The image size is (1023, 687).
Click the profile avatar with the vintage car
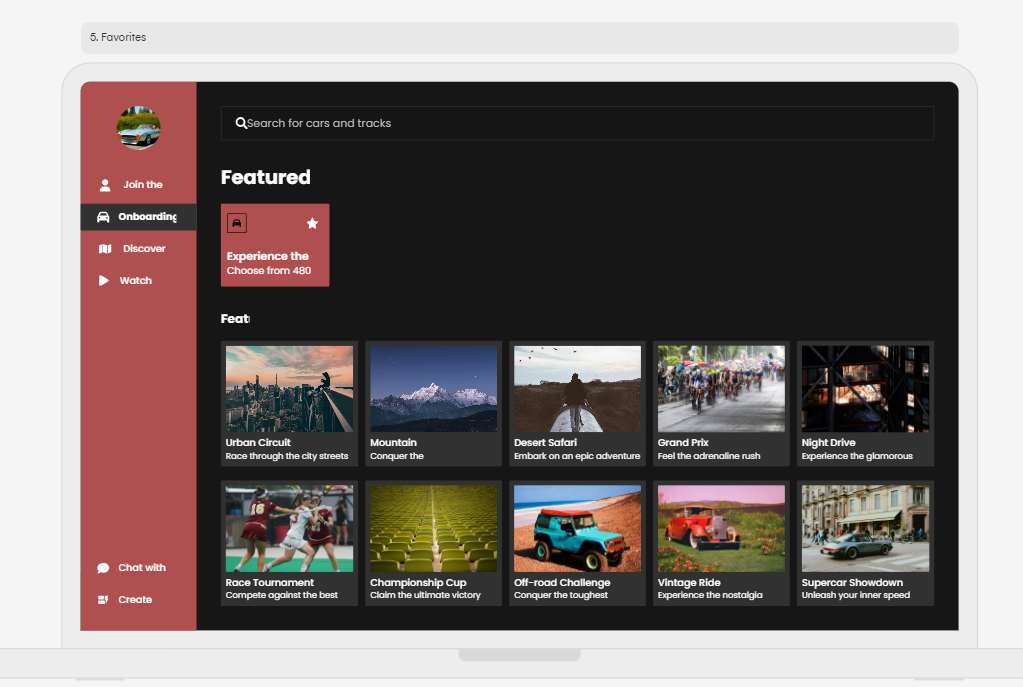click(138, 128)
